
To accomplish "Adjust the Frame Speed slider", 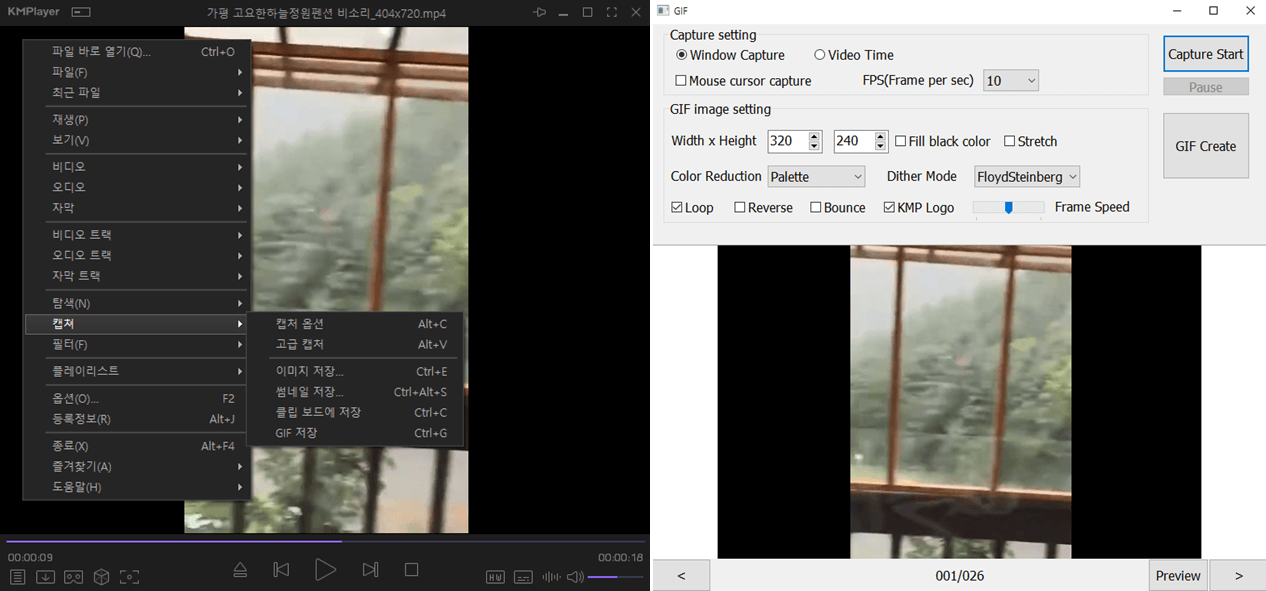I will pyautogui.click(x=1008, y=208).
